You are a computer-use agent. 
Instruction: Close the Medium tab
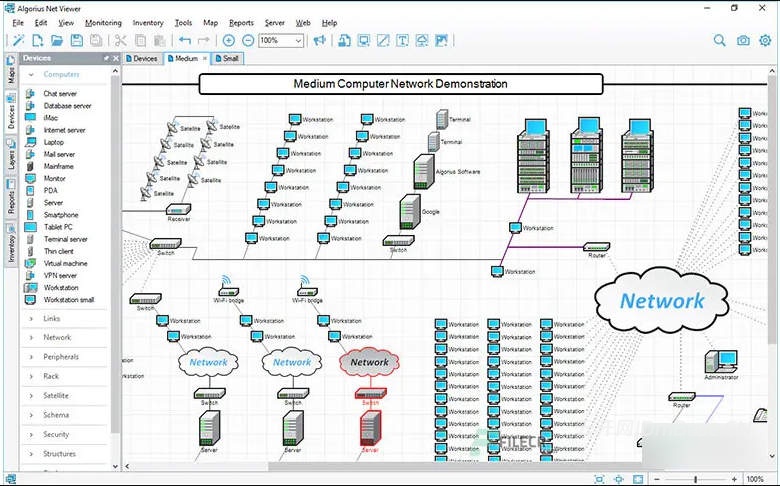coord(204,59)
